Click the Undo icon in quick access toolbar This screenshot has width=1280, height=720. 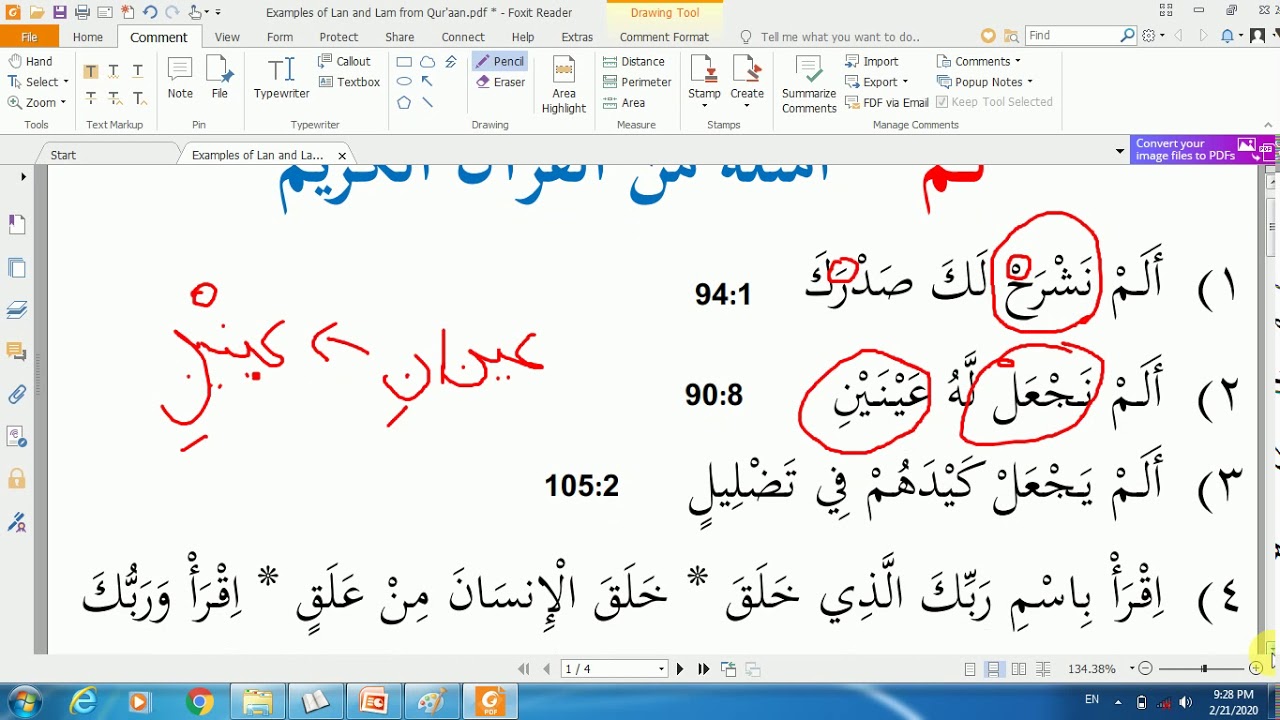[x=150, y=12]
